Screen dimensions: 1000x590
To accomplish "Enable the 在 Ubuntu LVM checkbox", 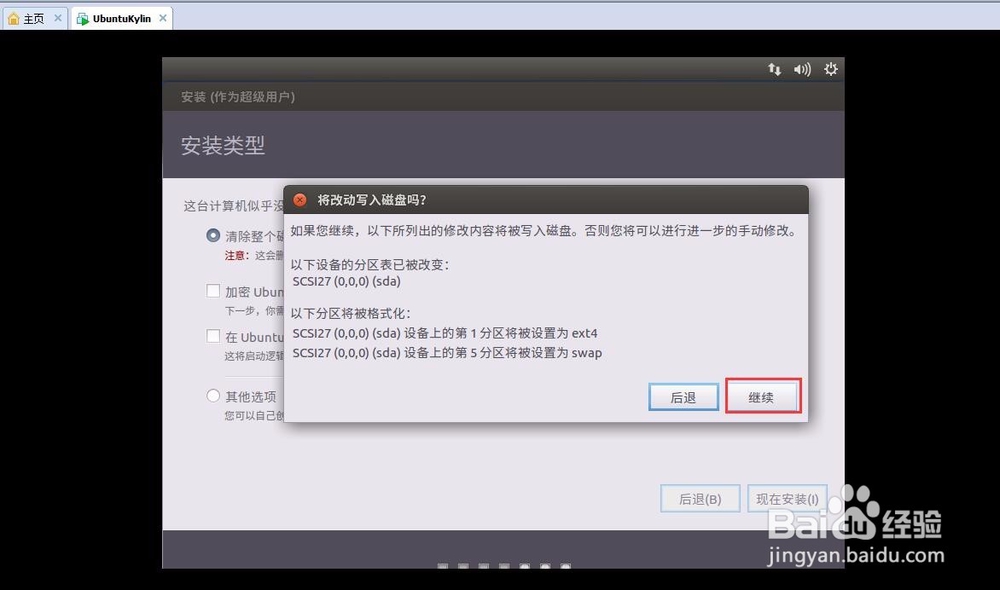I will click(x=213, y=337).
